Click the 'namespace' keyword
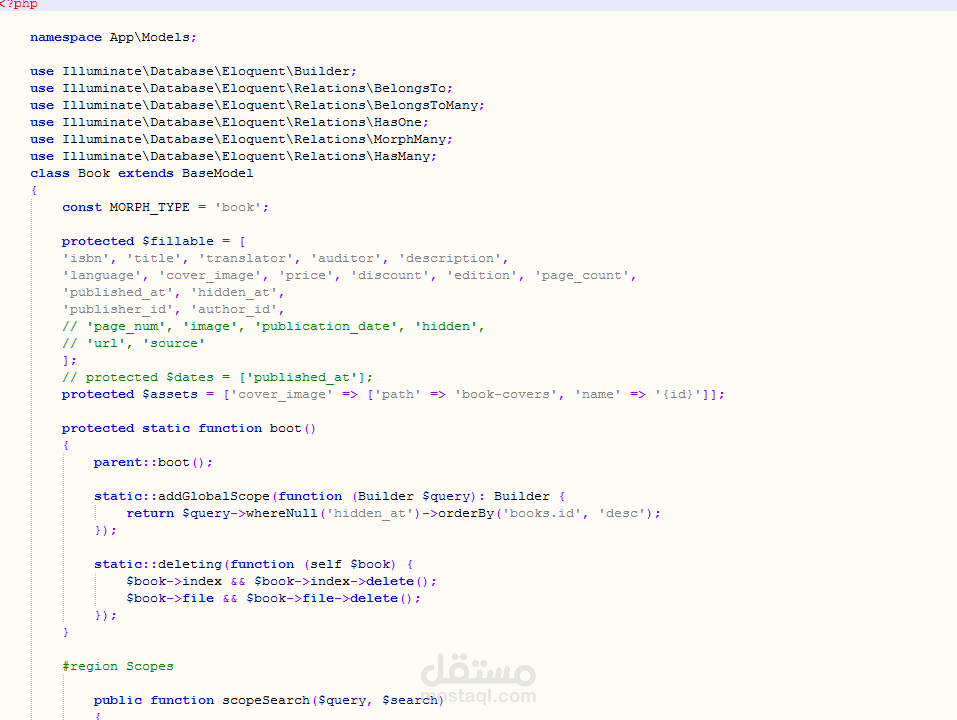Image resolution: width=957 pixels, height=720 pixels. (x=66, y=37)
